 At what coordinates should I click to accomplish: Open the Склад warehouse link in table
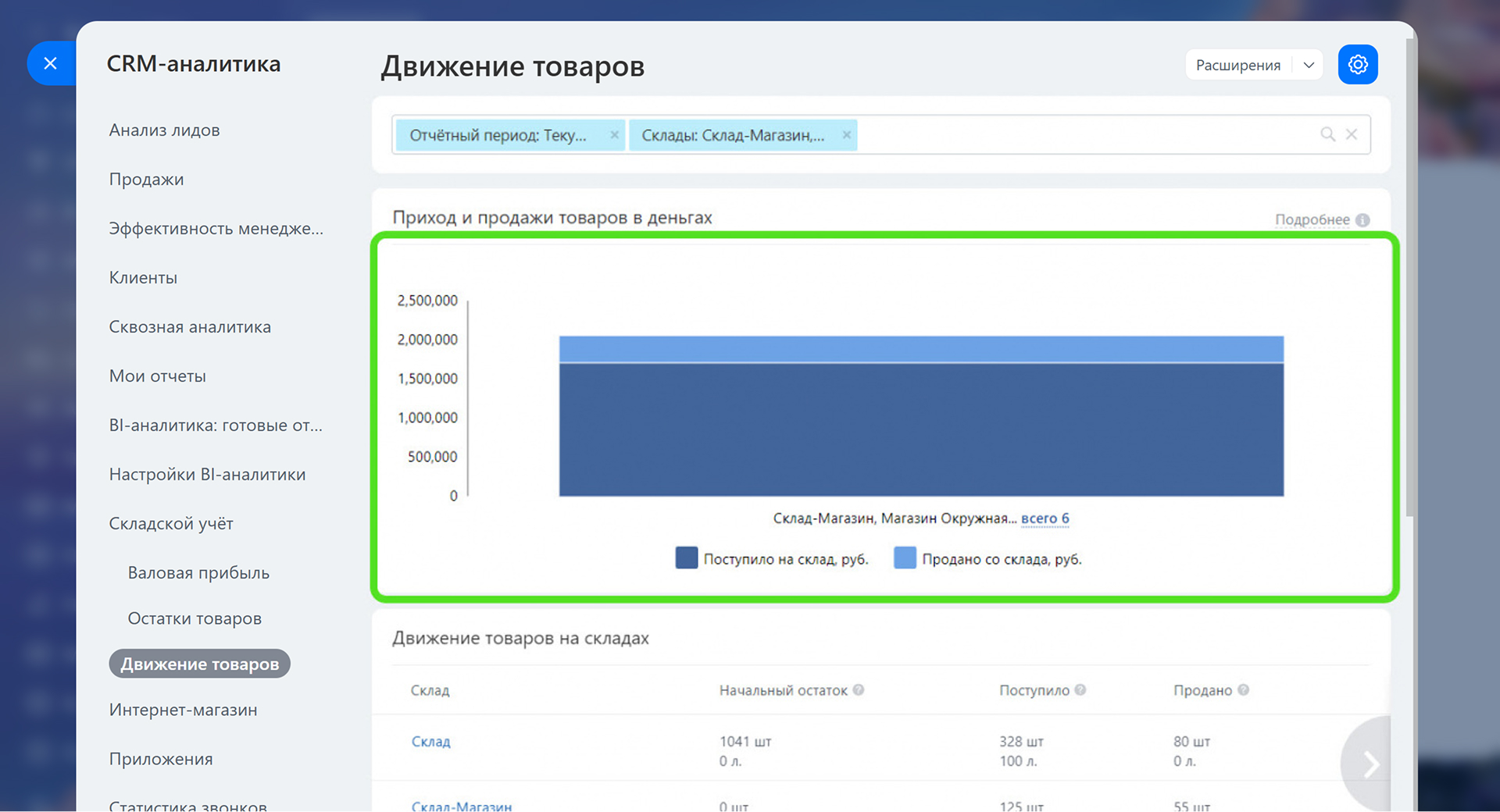click(430, 742)
